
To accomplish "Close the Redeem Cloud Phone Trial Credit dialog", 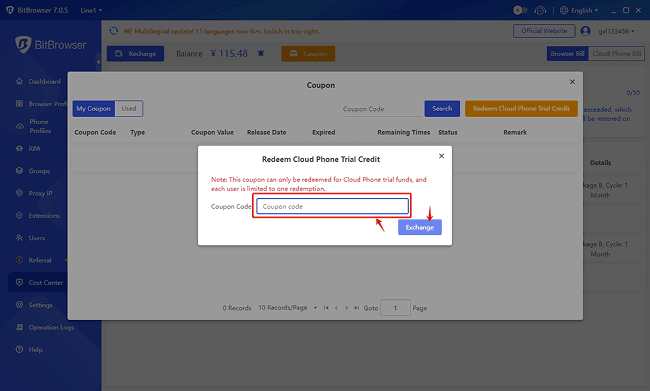I will 441,156.
